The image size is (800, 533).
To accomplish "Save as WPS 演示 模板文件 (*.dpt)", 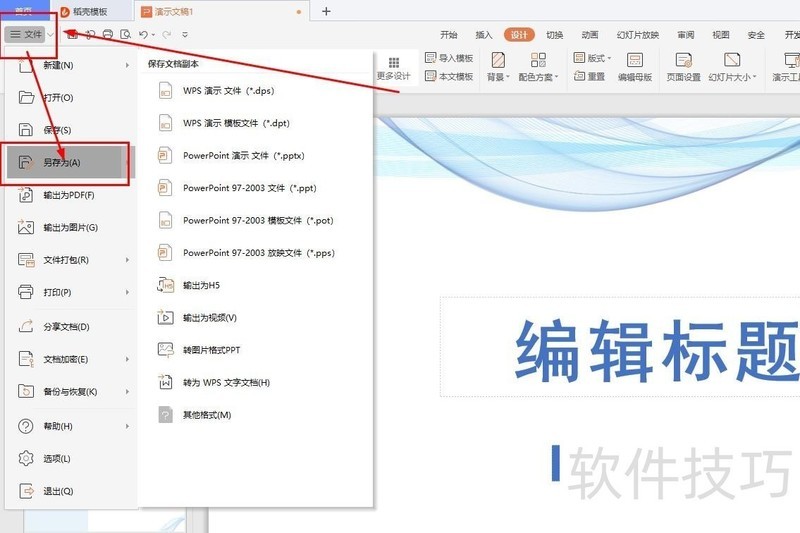I will click(x=257, y=123).
